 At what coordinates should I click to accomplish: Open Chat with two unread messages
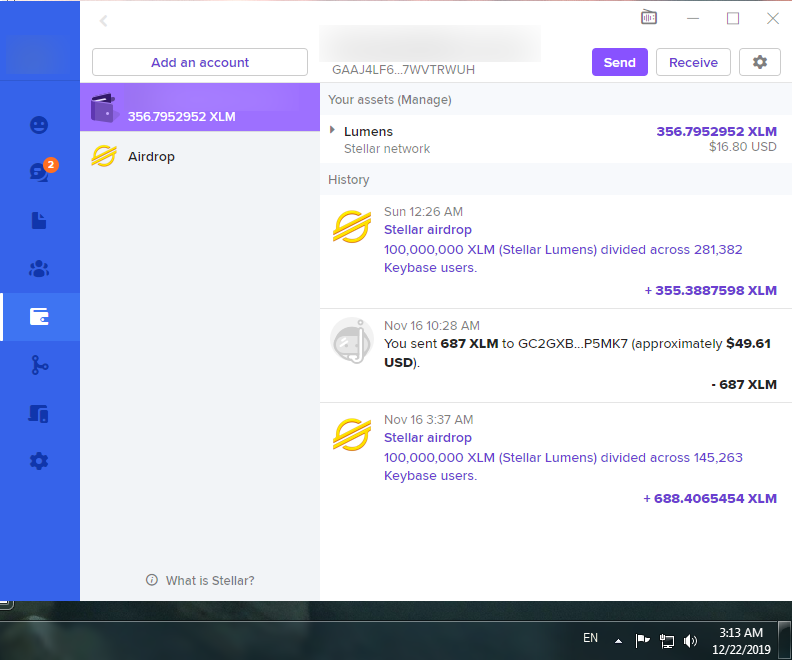pos(40,172)
